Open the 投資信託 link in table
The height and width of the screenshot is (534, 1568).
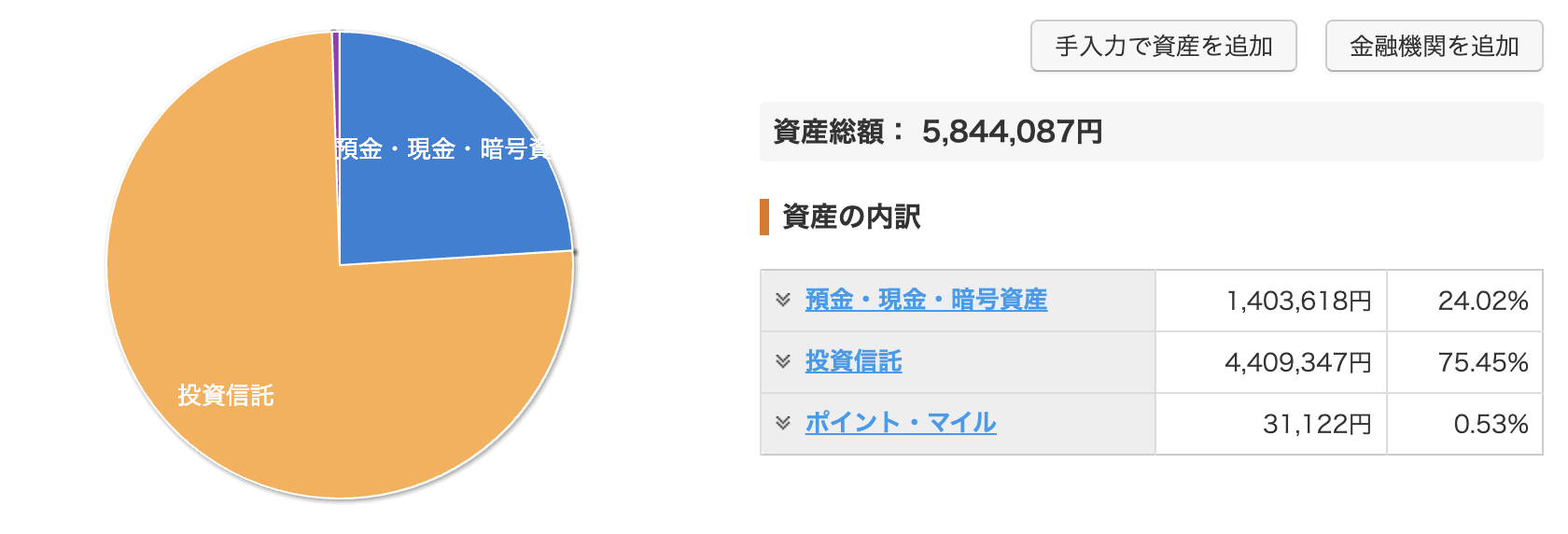click(853, 361)
